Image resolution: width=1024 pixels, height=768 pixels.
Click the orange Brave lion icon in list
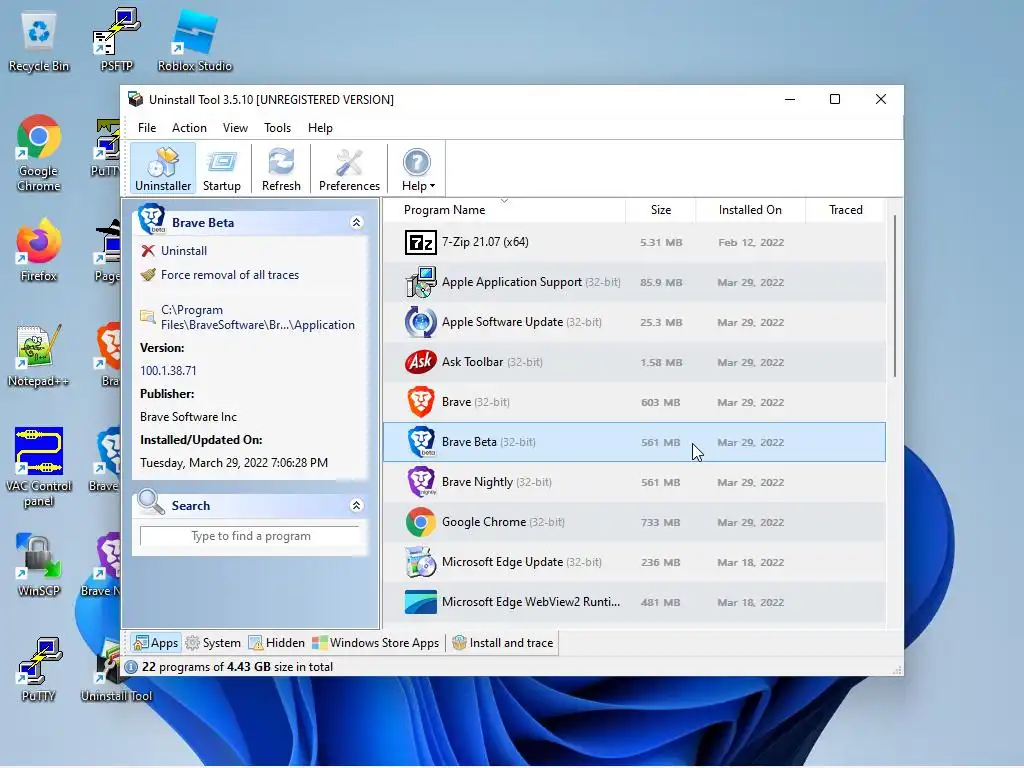click(421, 402)
